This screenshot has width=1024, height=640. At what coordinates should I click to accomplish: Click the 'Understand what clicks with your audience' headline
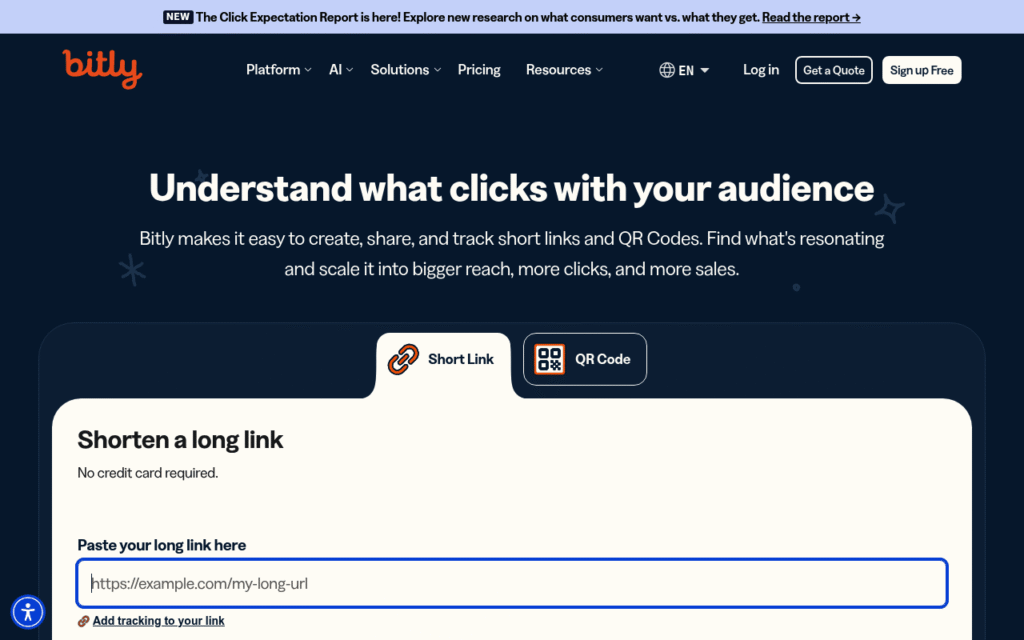click(511, 188)
